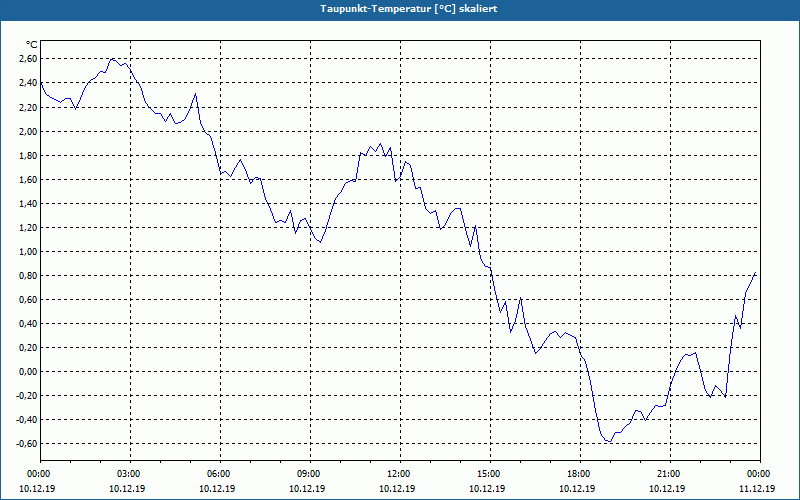Click the curve's lowest point near 19:00
The width and height of the screenshot is (800, 500).
tap(609, 441)
